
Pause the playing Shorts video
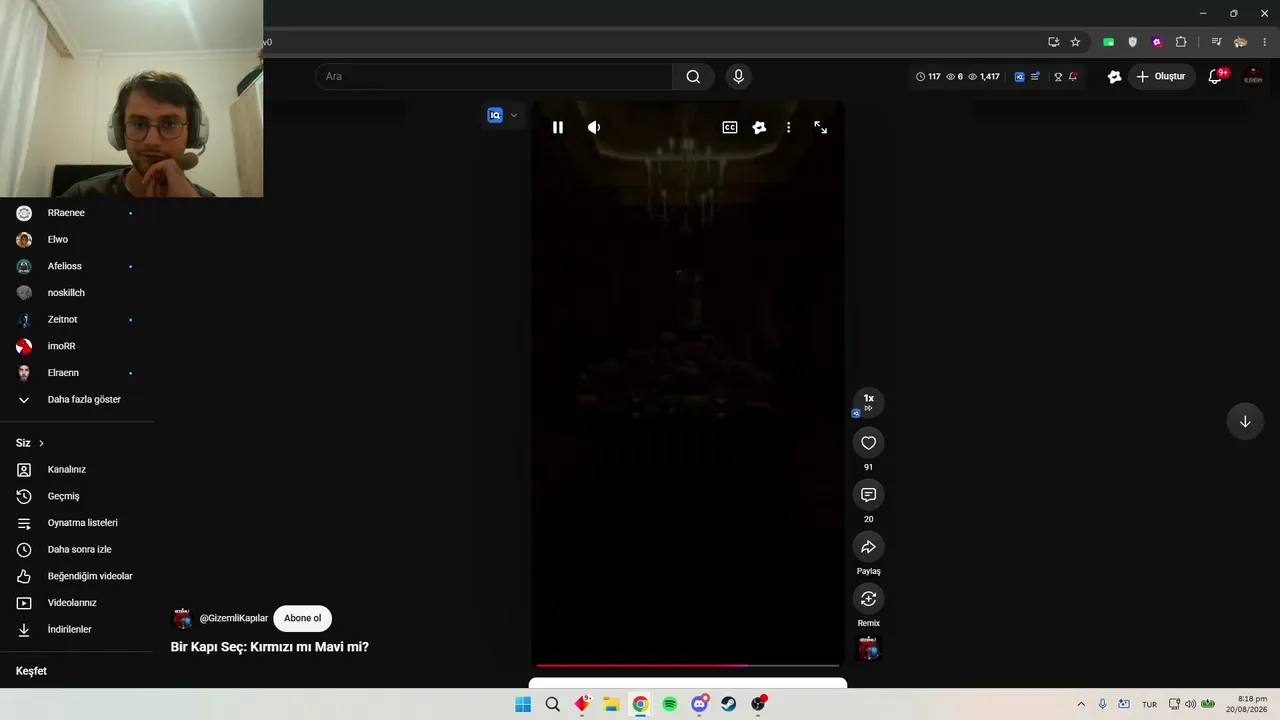(558, 128)
